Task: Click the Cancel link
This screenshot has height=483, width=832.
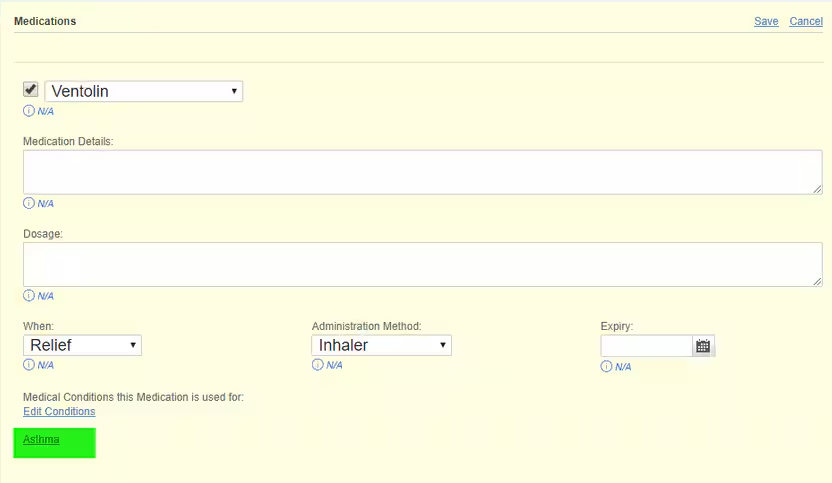Action: coord(805,21)
